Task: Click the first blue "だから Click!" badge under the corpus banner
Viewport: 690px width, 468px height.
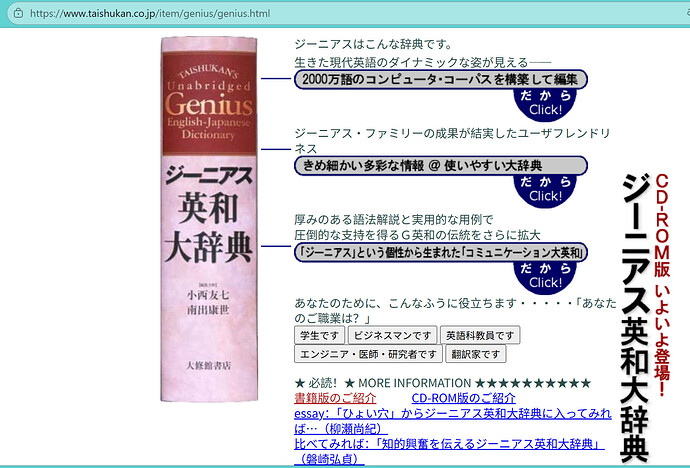Action: click(545, 102)
